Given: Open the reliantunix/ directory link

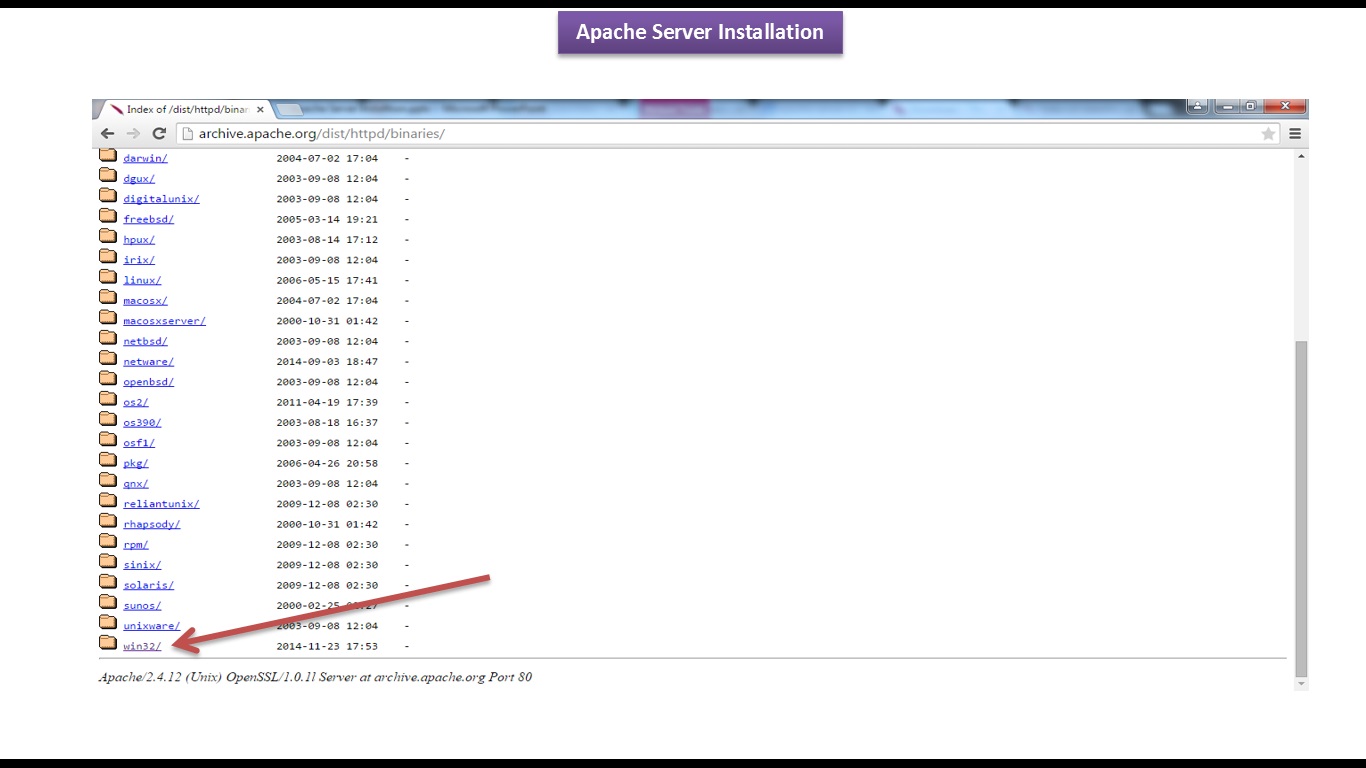Looking at the screenshot, I should tap(161, 504).
